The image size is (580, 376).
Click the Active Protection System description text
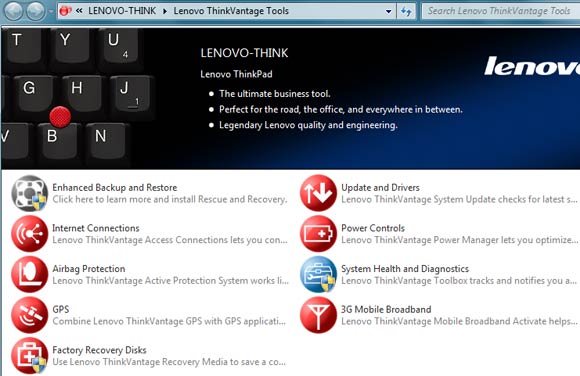click(170, 281)
